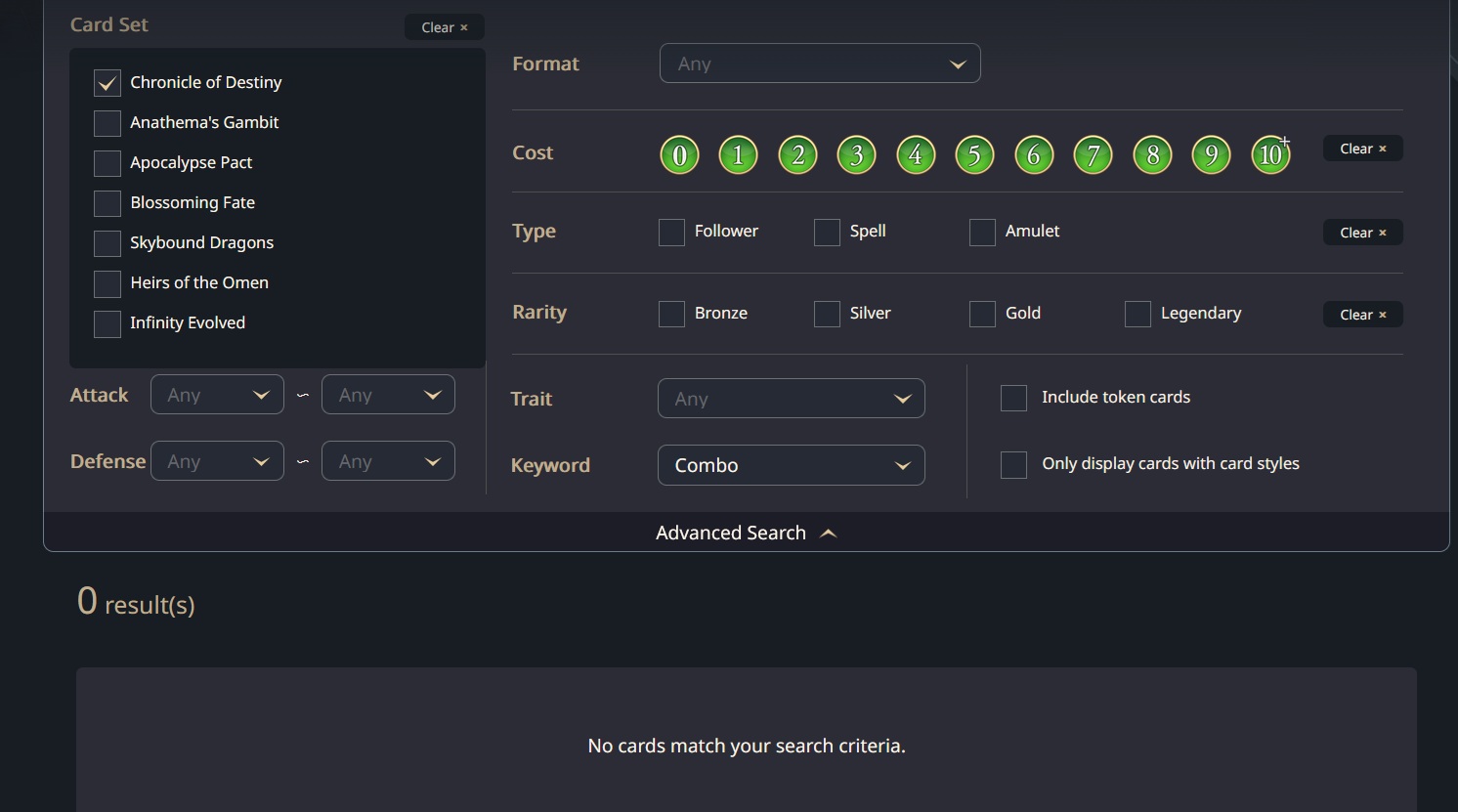Clear the Cost filter
Image resolution: width=1458 pixels, height=812 pixels.
pyautogui.click(x=1363, y=149)
